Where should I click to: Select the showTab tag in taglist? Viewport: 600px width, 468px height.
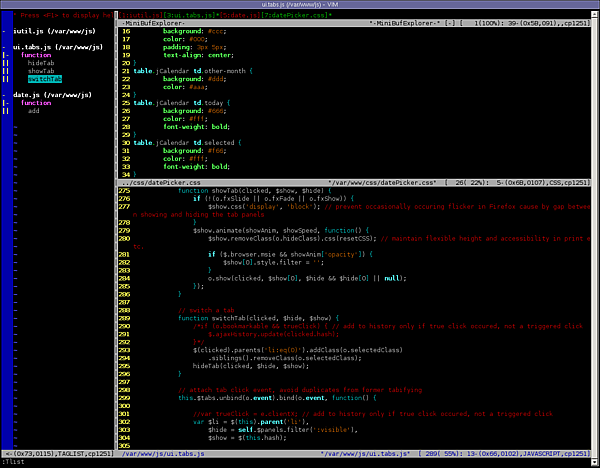[x=41, y=71]
